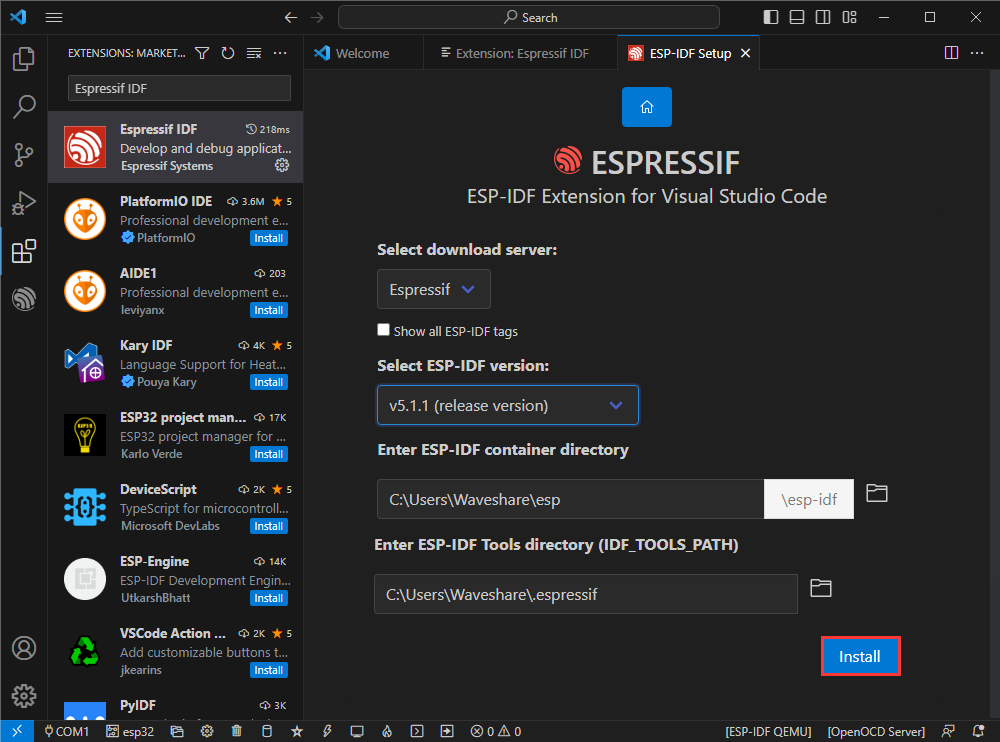The width and height of the screenshot is (1000, 742).
Task: Install the DeviceScript extension
Action: (x=268, y=526)
